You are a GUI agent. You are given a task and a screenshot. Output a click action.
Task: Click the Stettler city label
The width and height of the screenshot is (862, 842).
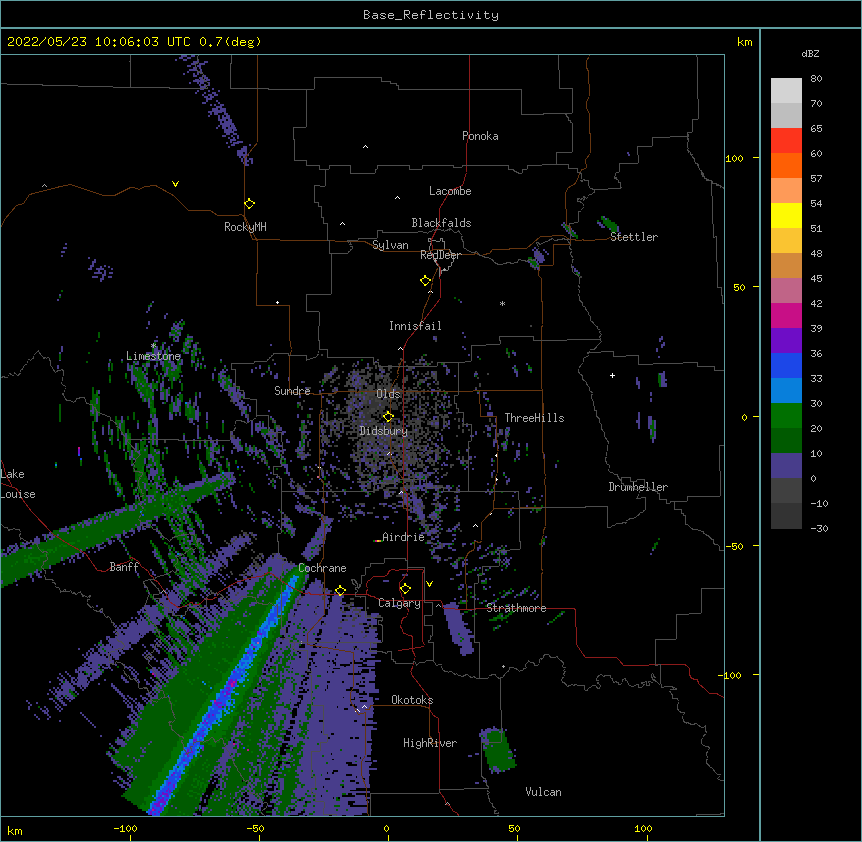point(633,237)
